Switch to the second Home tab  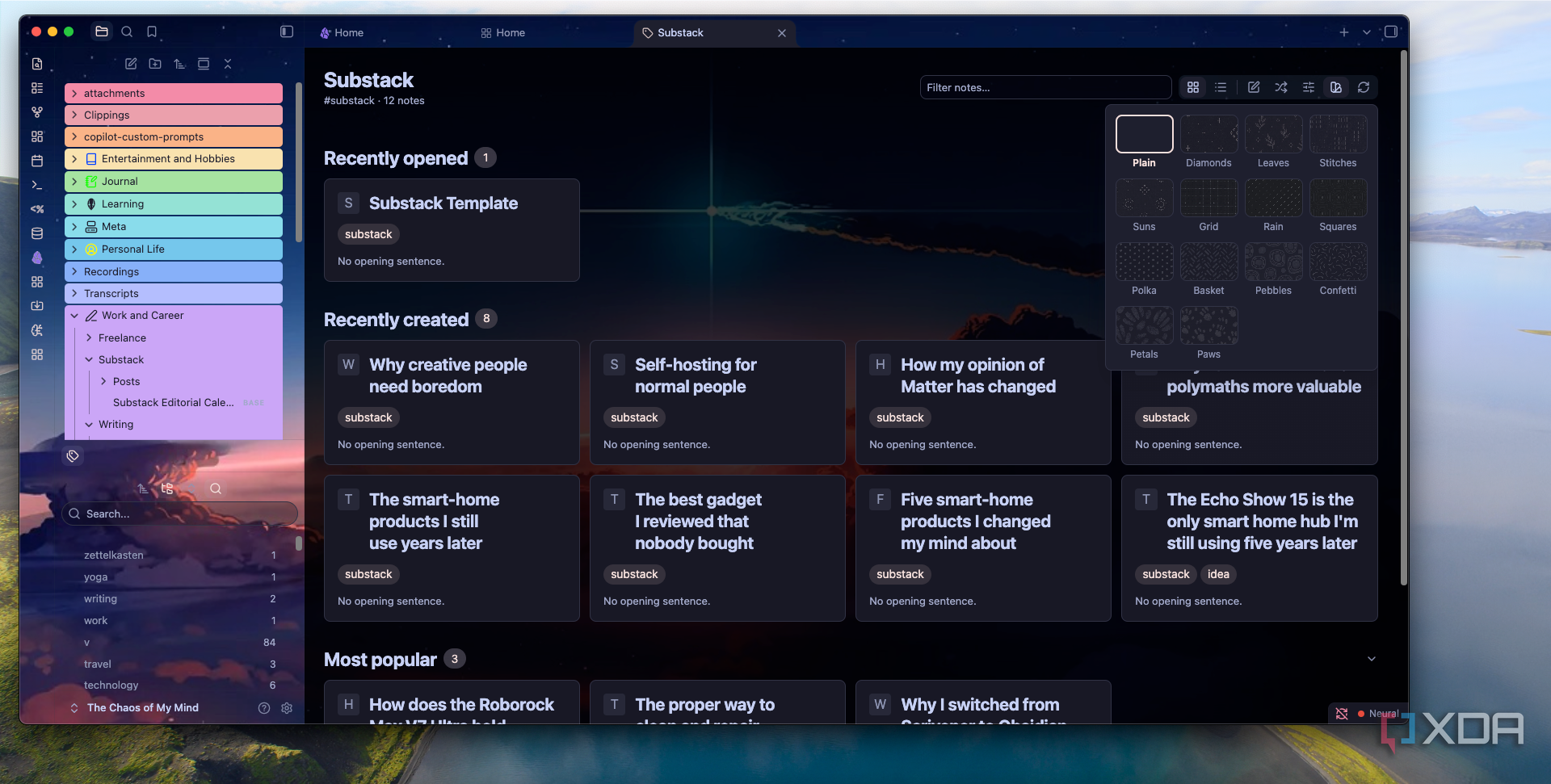click(x=502, y=33)
